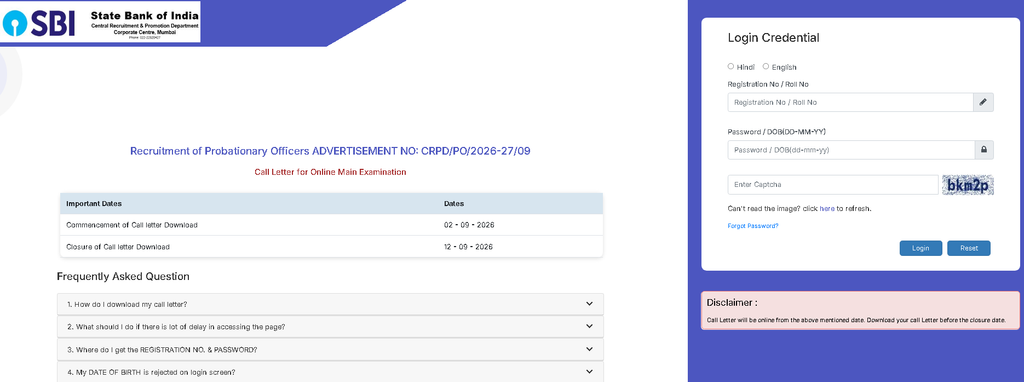Click the chevron arrow on third FAQ row
Screen dimensions: 1024x382
(589, 349)
